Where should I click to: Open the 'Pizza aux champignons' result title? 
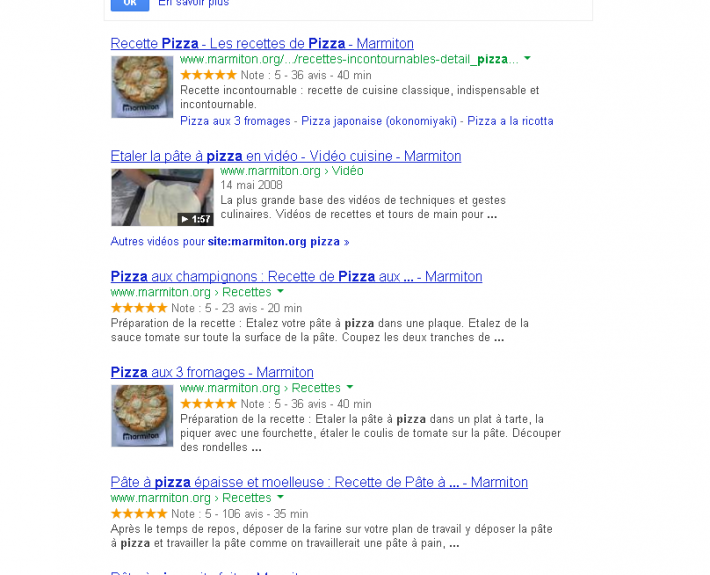tap(296, 277)
